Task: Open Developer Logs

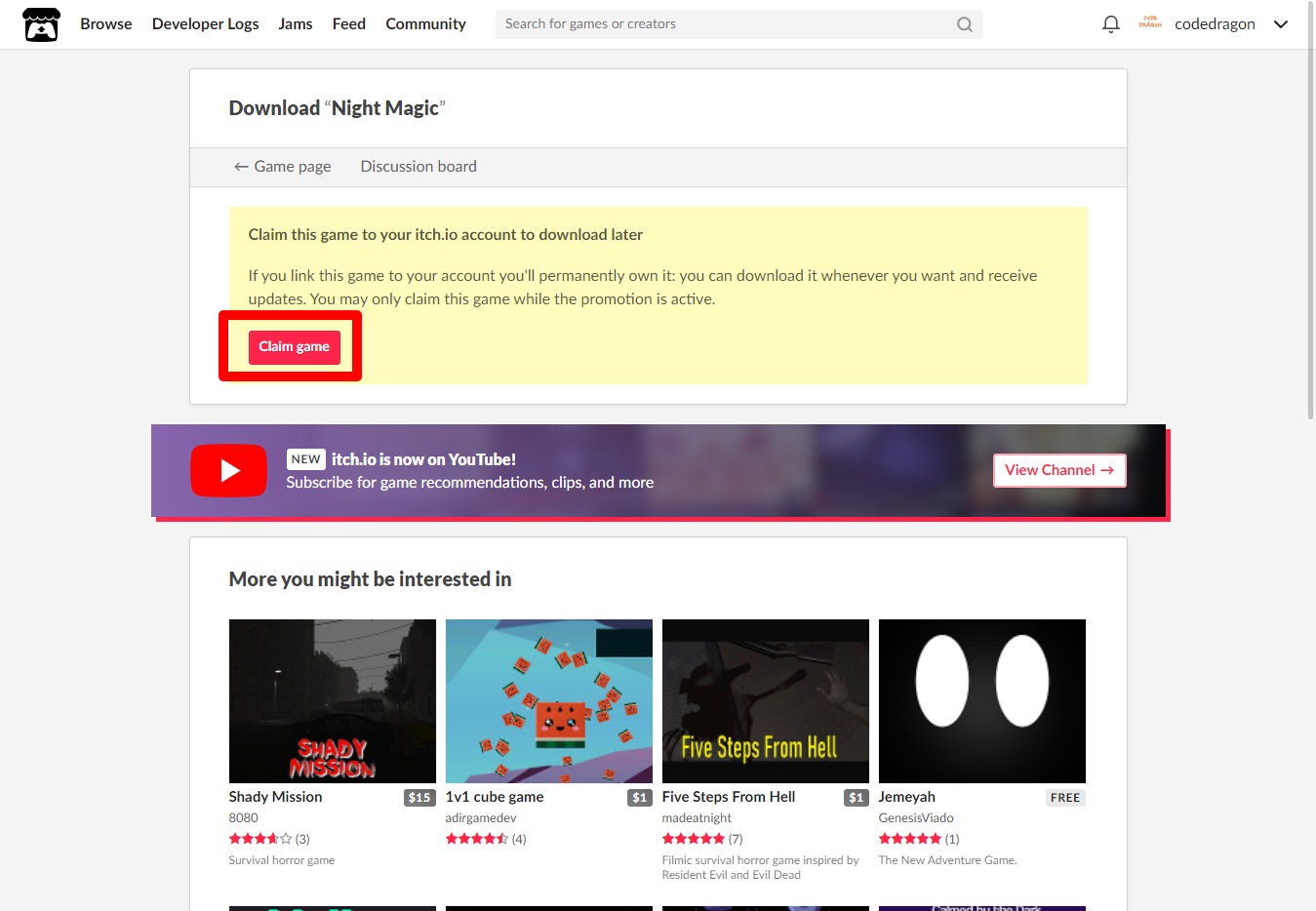Action: point(206,24)
